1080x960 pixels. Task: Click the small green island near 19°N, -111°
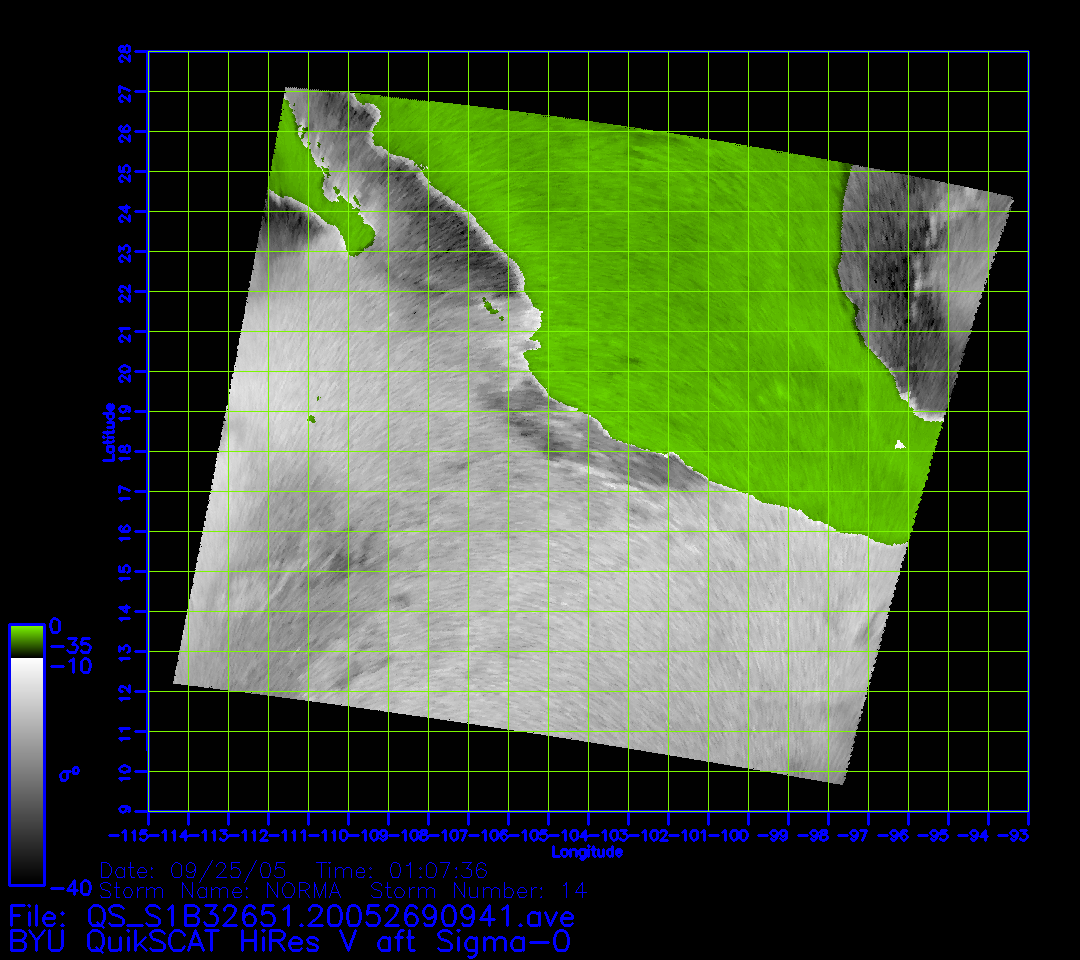click(312, 418)
